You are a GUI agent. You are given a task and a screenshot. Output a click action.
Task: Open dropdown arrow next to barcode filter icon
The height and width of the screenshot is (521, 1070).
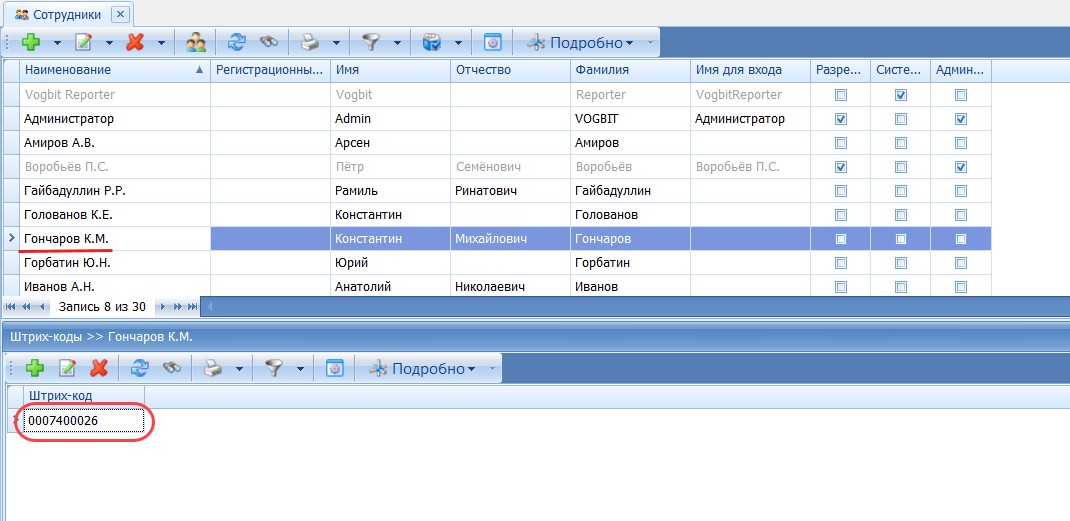300,369
